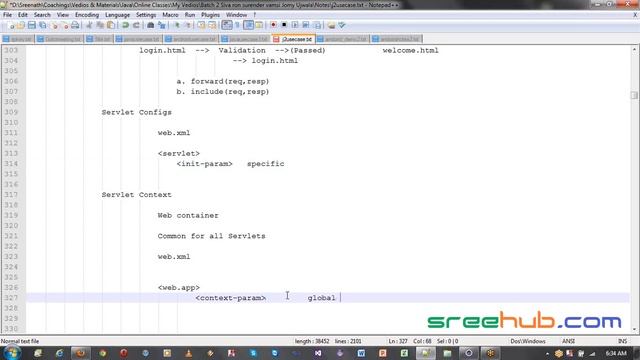
Task: Run macro multiple times icon
Action: coord(305,25)
